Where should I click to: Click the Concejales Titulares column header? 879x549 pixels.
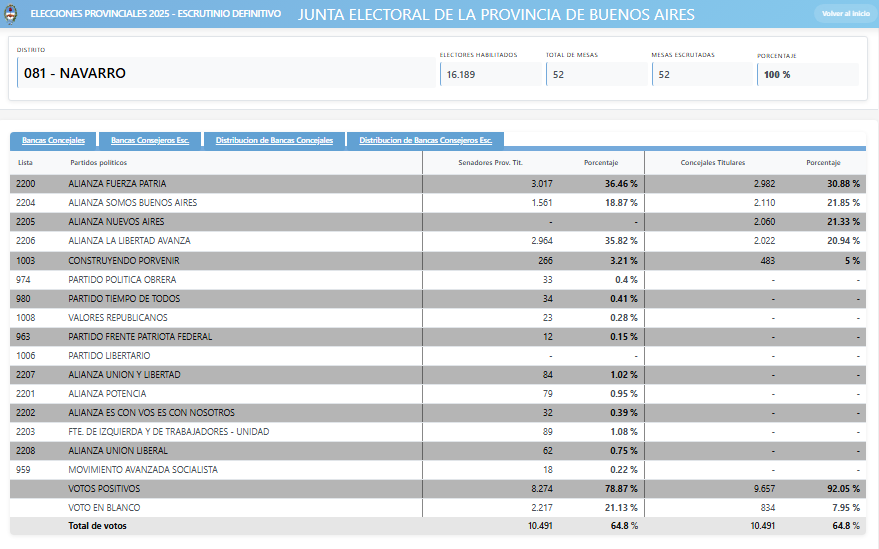coord(712,162)
